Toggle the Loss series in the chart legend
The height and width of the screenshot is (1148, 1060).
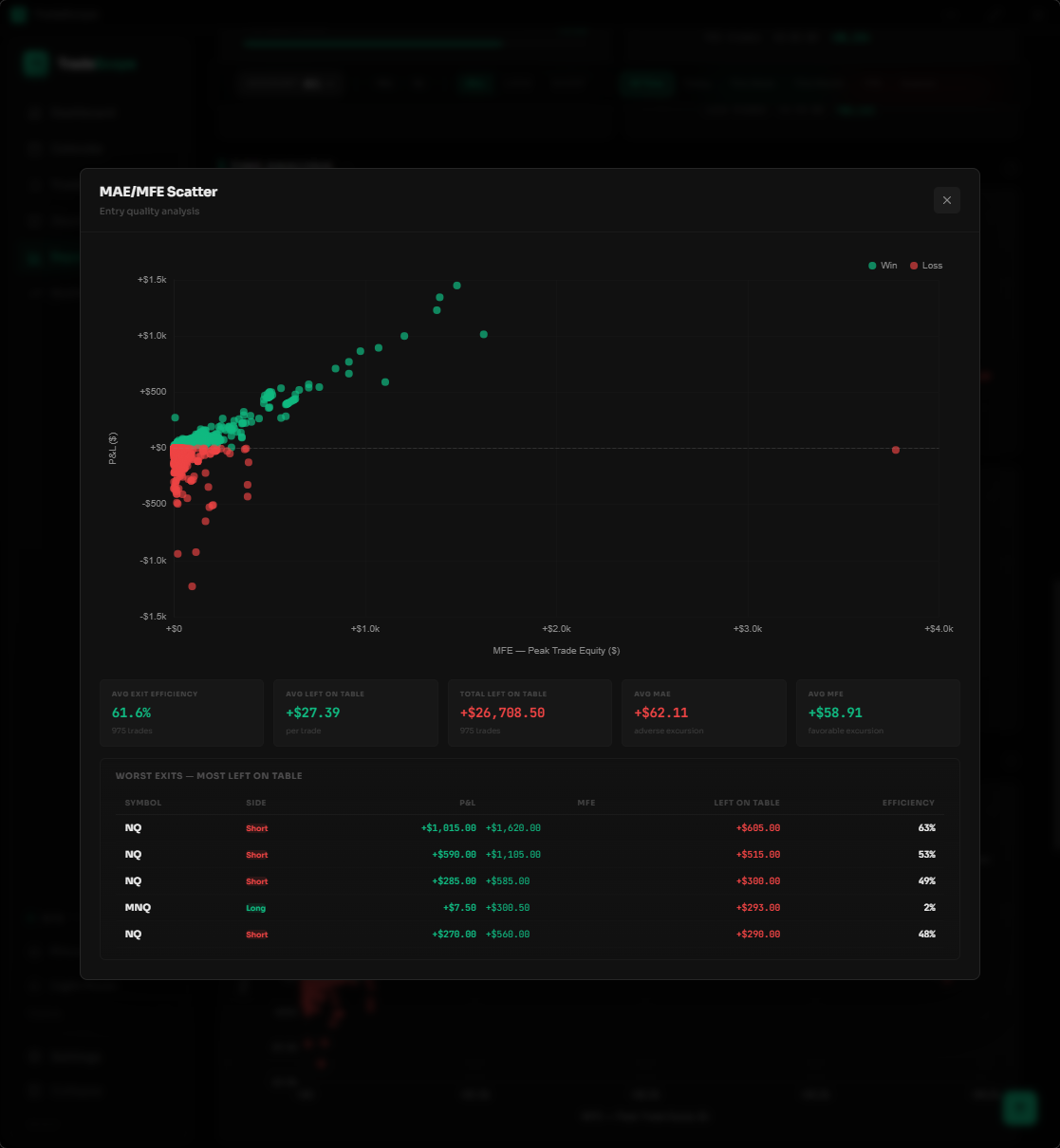tap(925, 265)
